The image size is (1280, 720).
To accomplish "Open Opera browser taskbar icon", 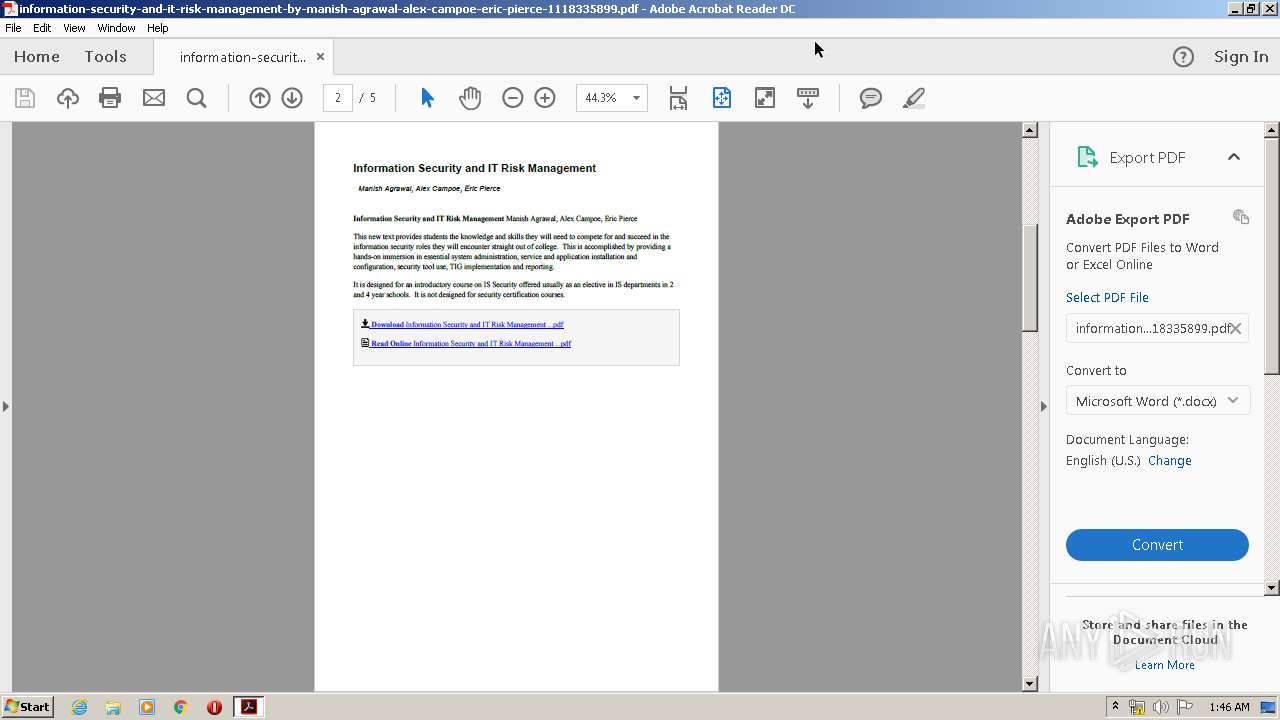I will [214, 707].
